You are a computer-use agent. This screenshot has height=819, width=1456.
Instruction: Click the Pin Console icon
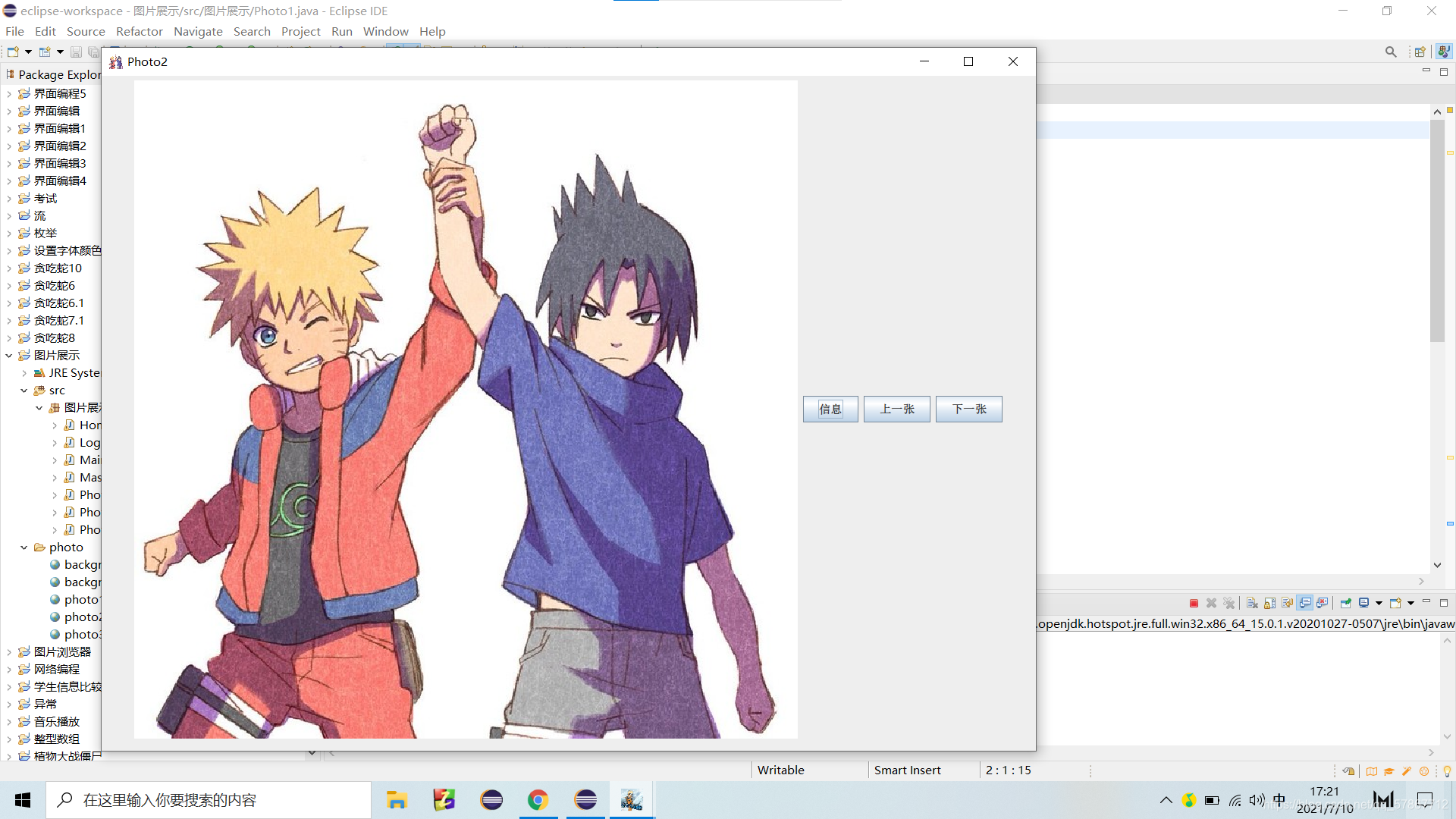point(1346,603)
